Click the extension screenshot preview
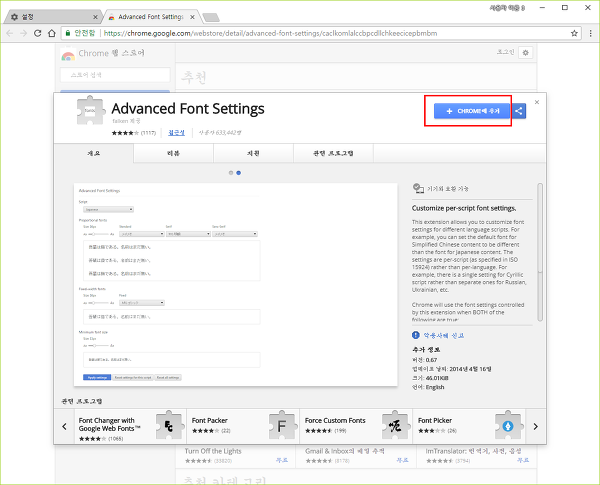Viewport: 600px width, 485px height. coord(235,284)
